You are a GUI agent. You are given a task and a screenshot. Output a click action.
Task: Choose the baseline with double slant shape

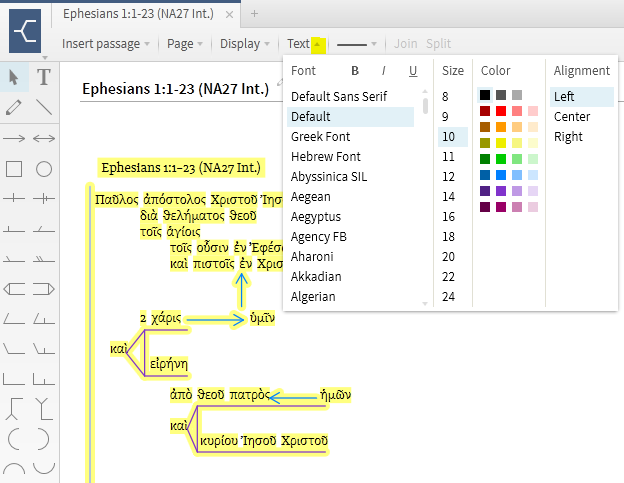pos(44,259)
